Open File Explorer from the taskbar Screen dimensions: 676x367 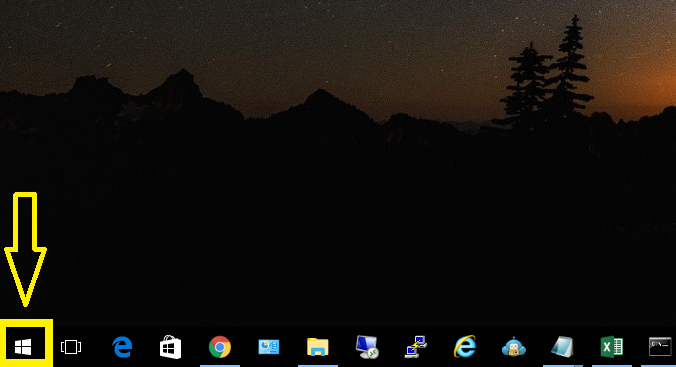pyautogui.click(x=318, y=347)
